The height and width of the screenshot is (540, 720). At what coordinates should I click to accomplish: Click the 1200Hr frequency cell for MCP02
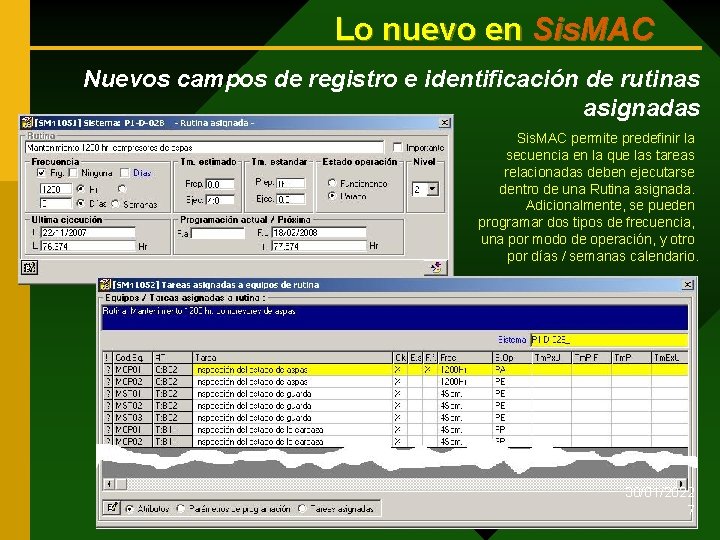465,382
